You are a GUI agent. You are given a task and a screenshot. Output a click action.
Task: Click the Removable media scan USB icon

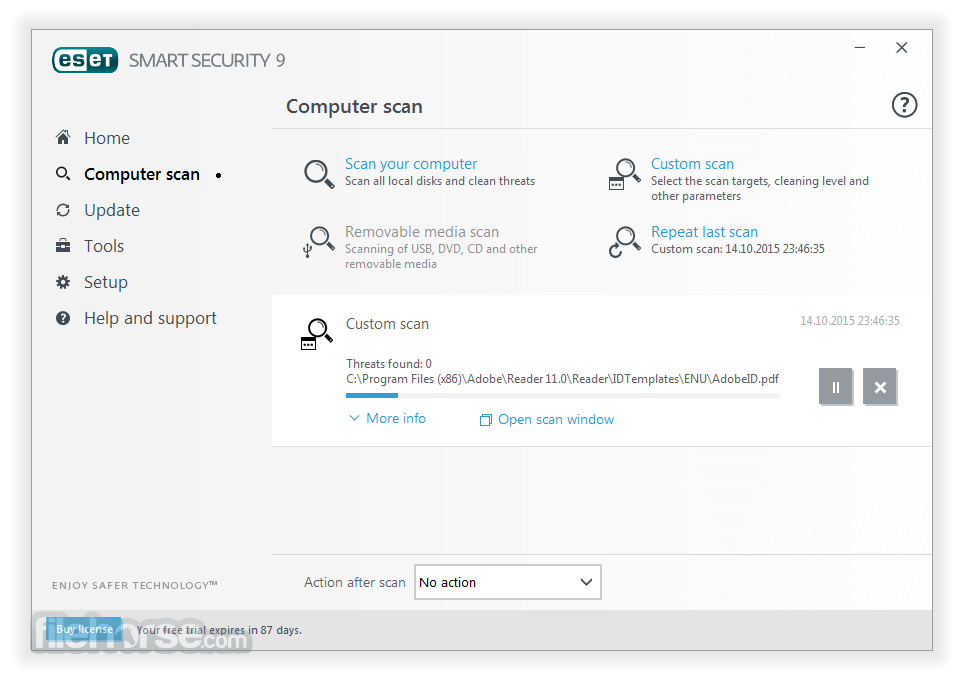pos(319,242)
